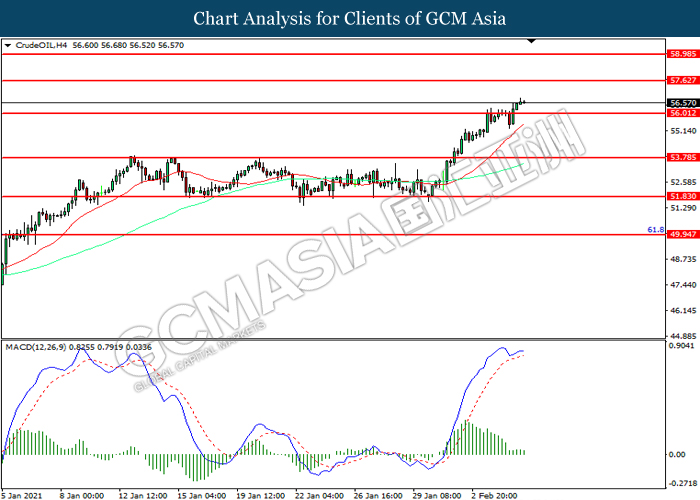Screen dimensions: 700x500
Task: Click the 5 Jan 2021 date label
Action: click(22, 496)
